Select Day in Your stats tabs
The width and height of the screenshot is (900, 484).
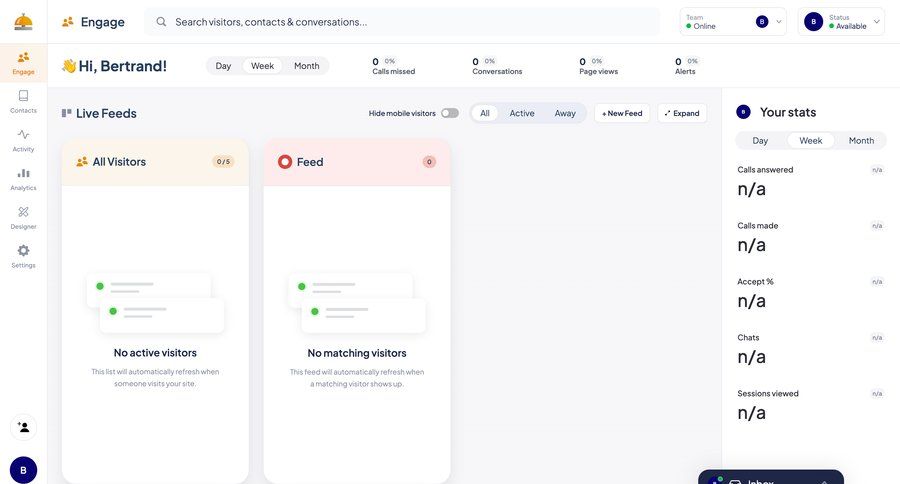pyautogui.click(x=760, y=141)
